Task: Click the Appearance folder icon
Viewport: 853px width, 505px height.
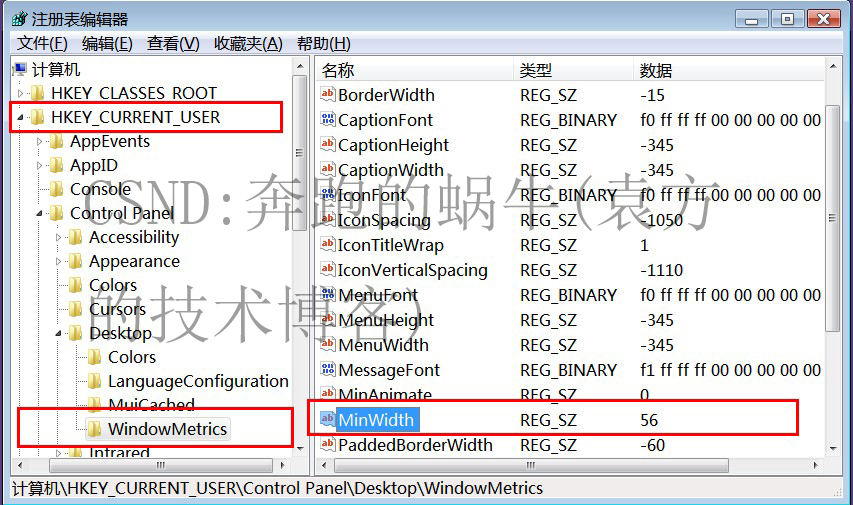Action: pyautogui.click(x=76, y=261)
